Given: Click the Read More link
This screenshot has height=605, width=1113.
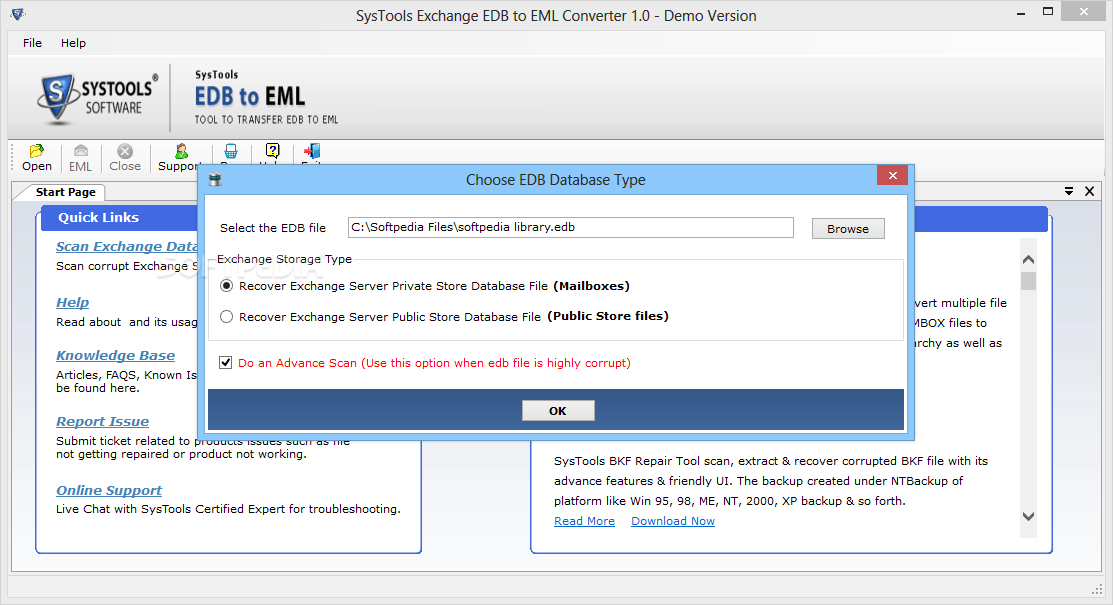Looking at the screenshot, I should point(584,521).
